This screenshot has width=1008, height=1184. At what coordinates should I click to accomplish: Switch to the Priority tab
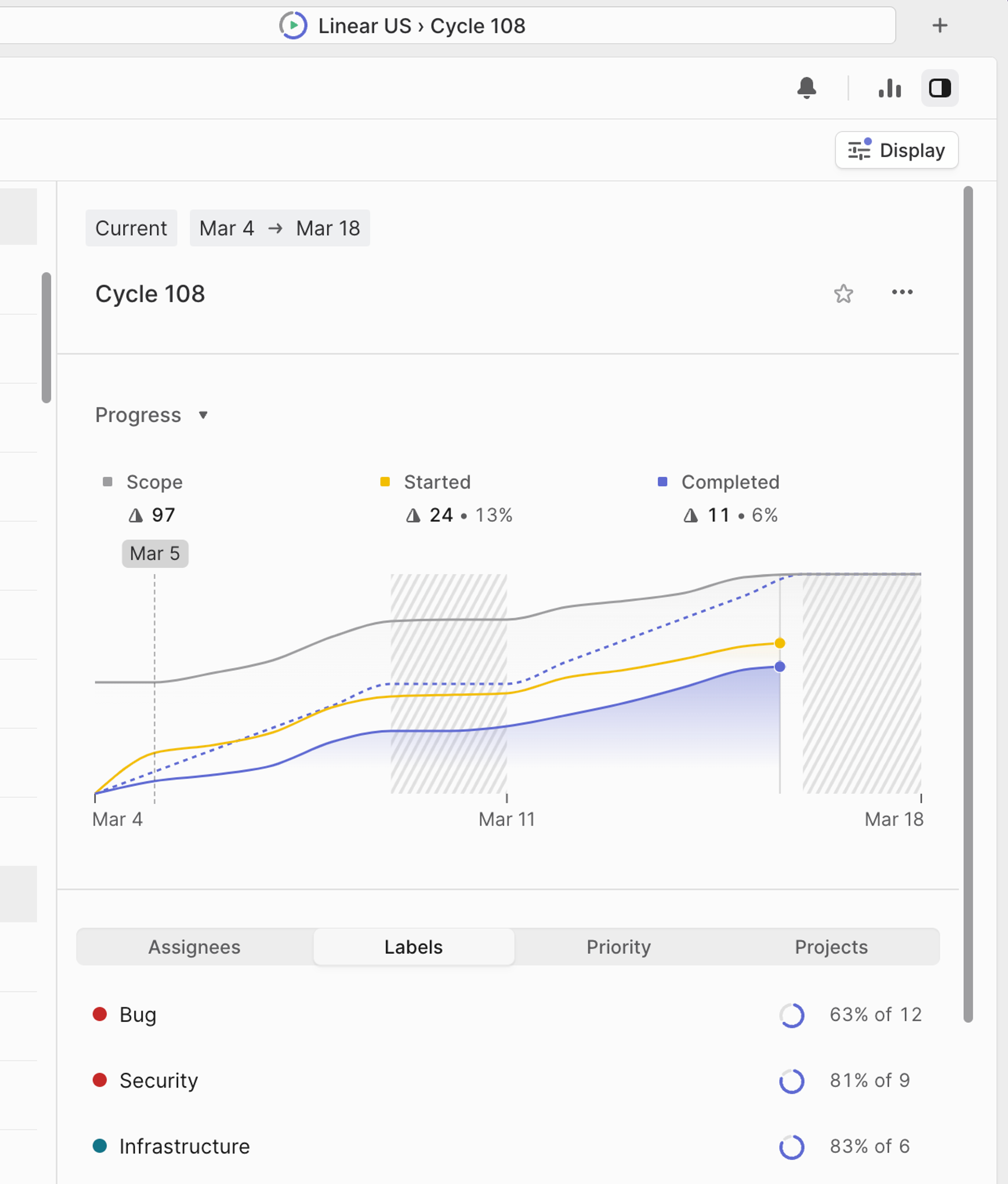click(618, 947)
